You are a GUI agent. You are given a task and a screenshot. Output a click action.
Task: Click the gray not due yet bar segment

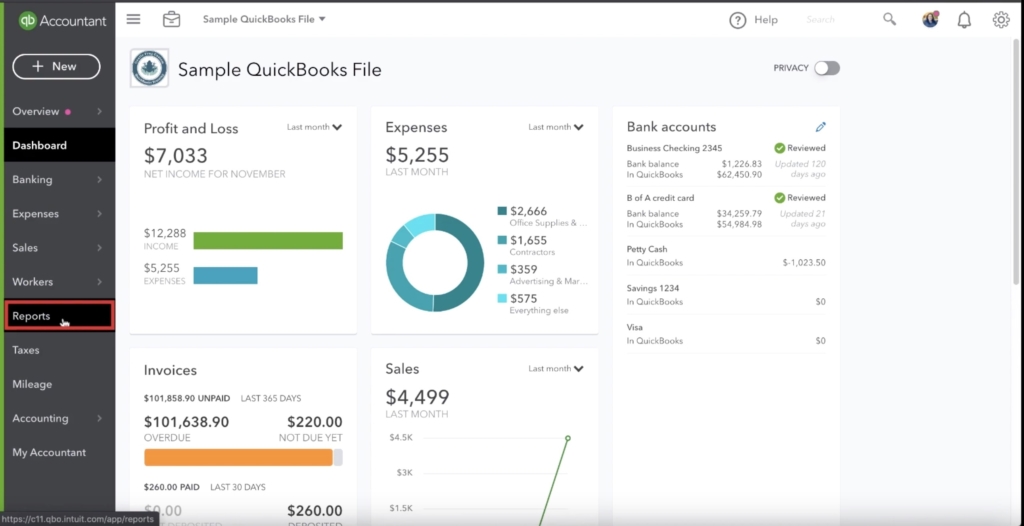(338, 457)
